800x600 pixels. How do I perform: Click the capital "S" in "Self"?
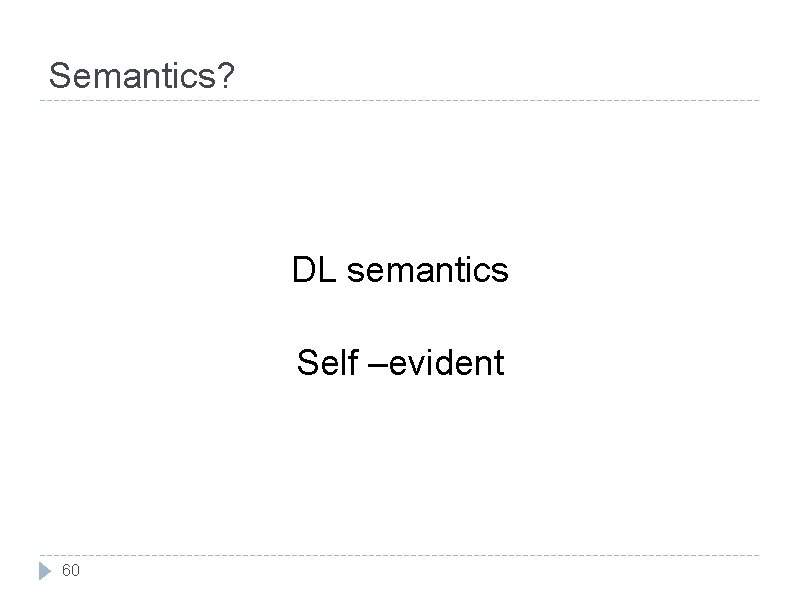(307, 362)
